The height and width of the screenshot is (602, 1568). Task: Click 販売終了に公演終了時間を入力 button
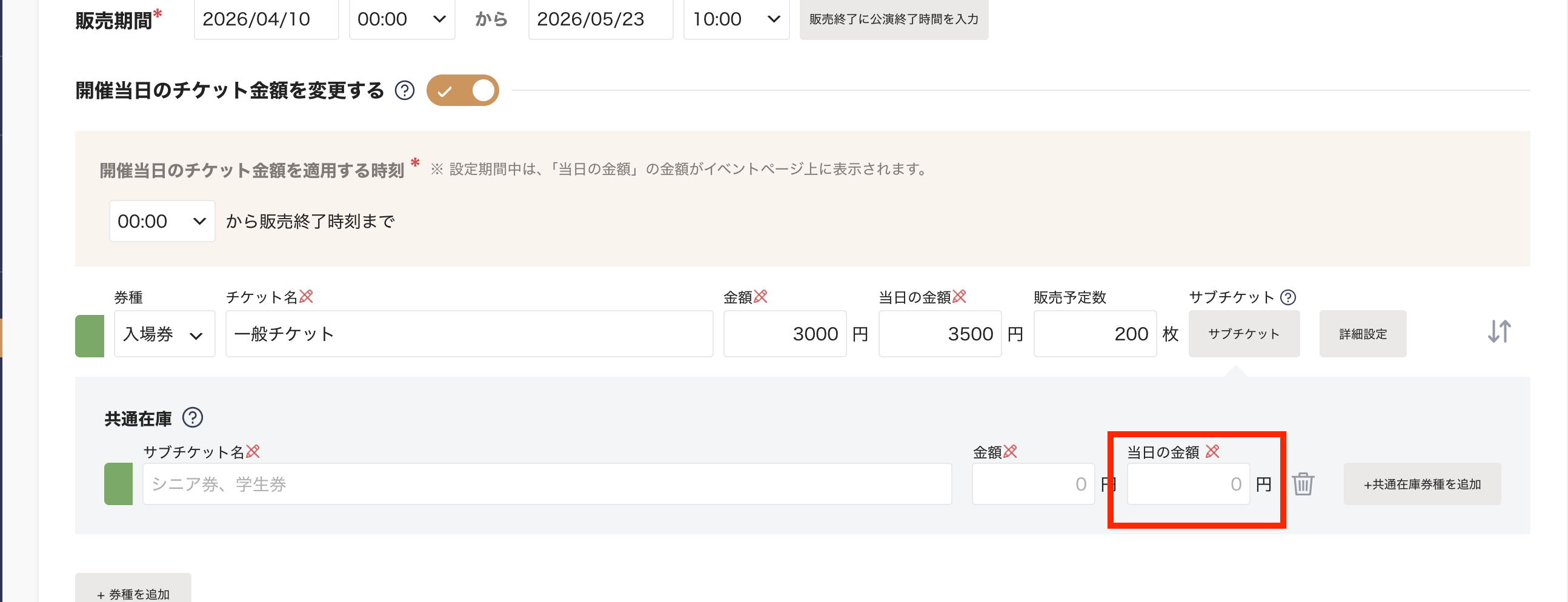pyautogui.click(x=893, y=19)
